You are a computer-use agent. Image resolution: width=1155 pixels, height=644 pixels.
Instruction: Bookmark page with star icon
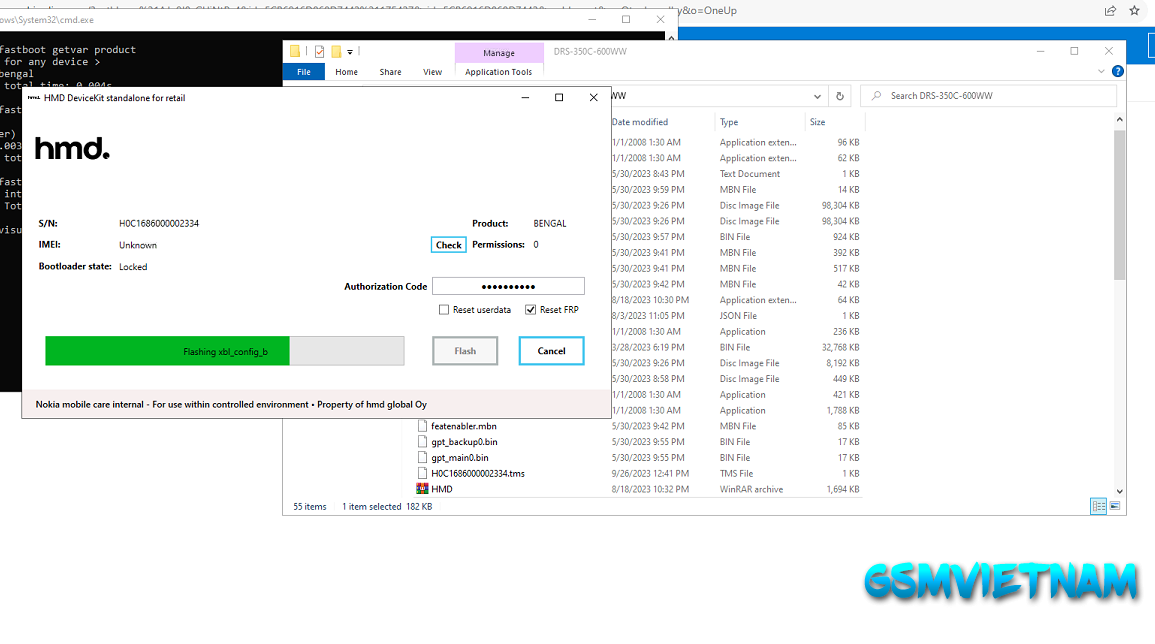(x=1134, y=10)
